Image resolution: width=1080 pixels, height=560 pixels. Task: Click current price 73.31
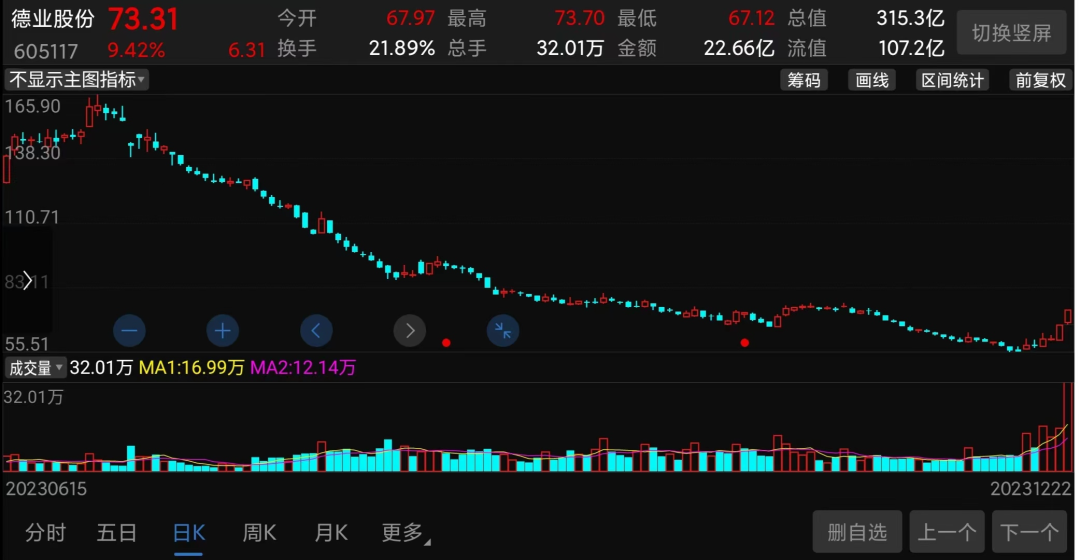(143, 19)
